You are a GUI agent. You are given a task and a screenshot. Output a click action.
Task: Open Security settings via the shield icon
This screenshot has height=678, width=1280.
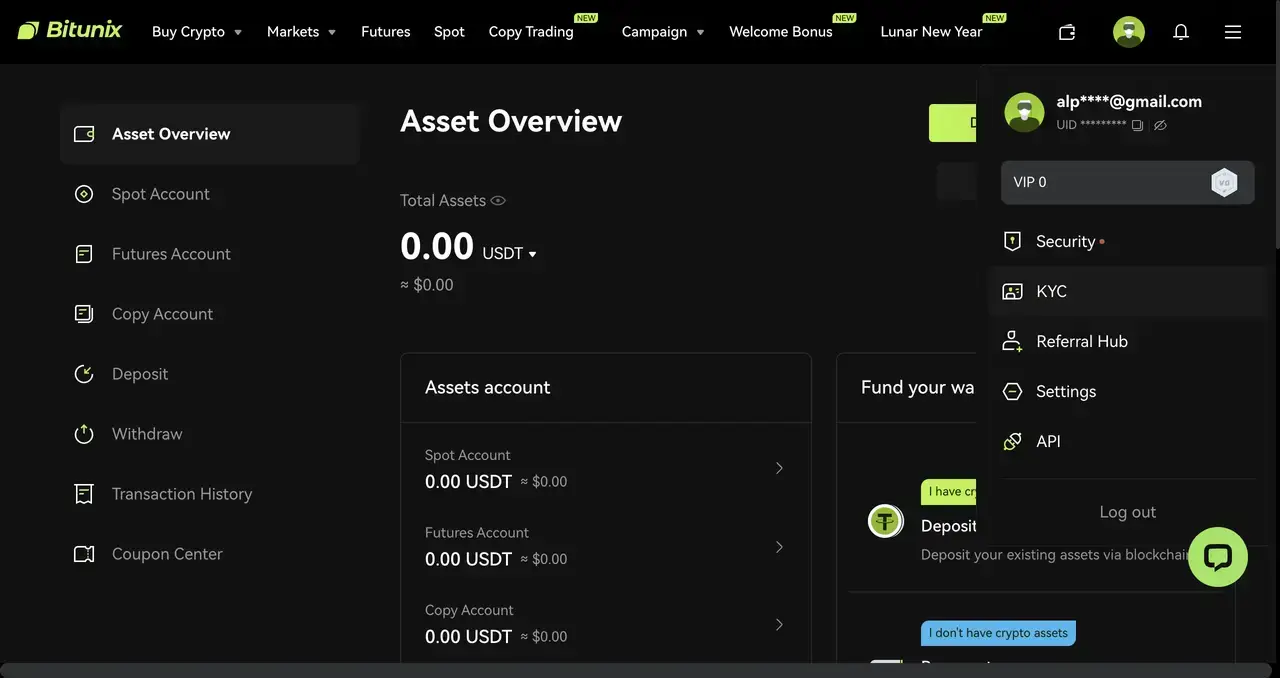coord(1012,241)
